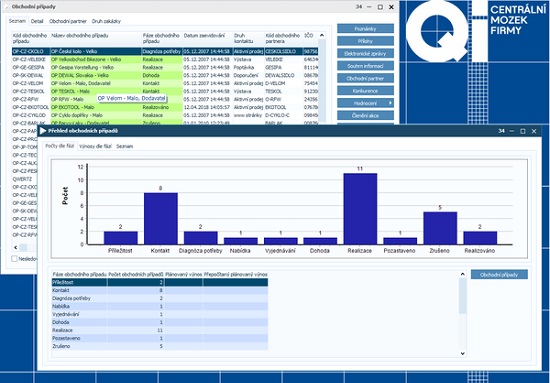The image size is (550, 383).
Task: Select the OP-CZ-VELOM code cell
Action: tap(31, 83)
